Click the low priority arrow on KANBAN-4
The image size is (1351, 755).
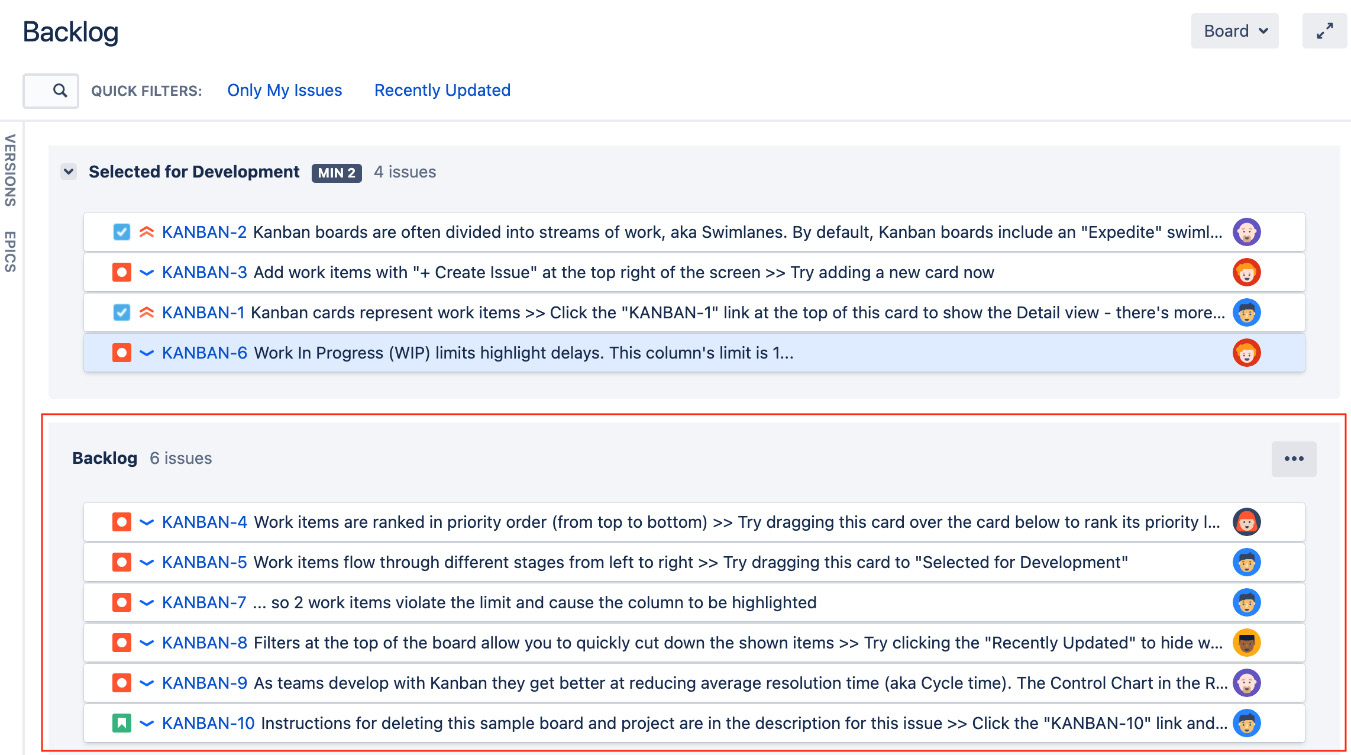tap(146, 521)
